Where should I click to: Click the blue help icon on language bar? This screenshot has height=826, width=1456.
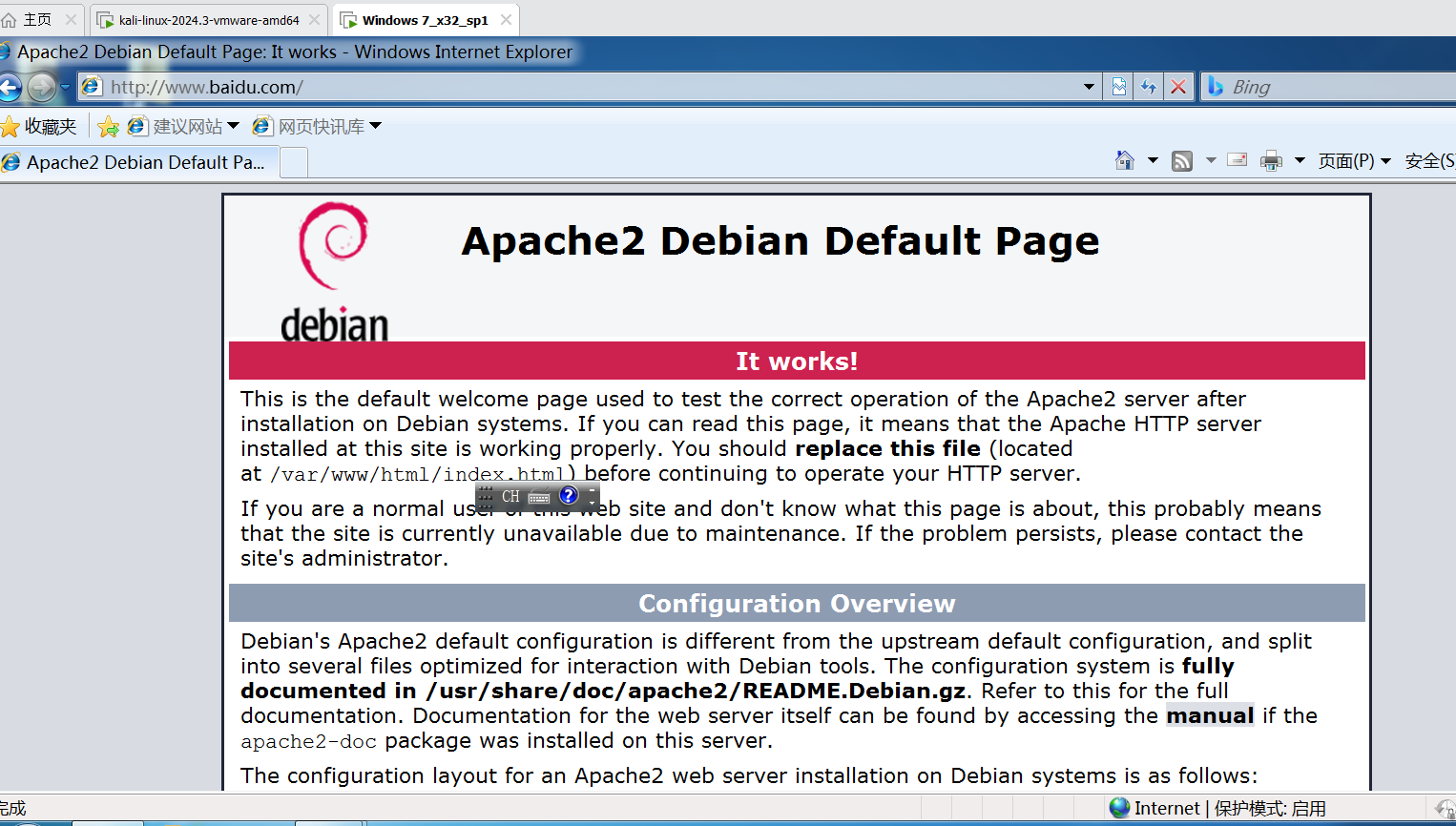pos(569,495)
